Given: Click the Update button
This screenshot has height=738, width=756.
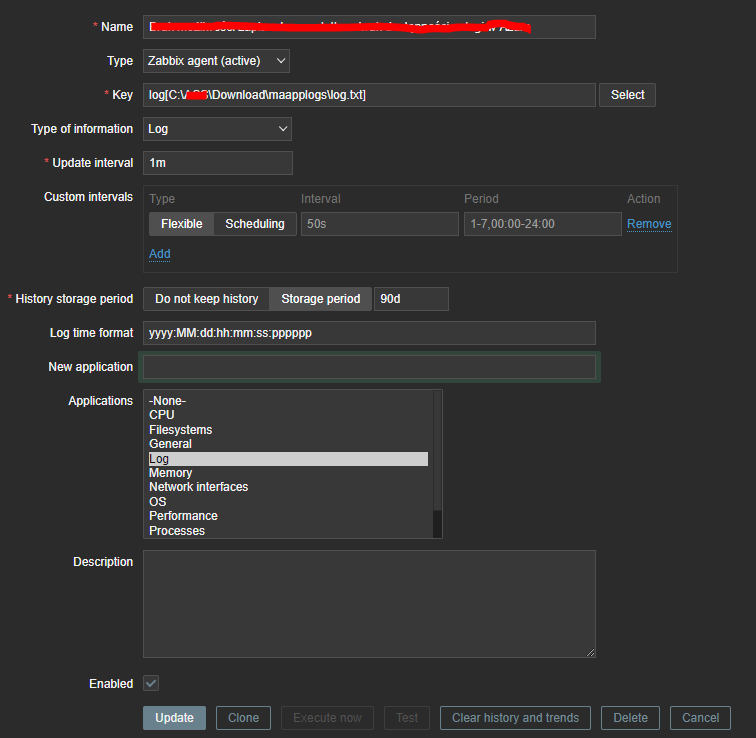Looking at the screenshot, I should coord(174,718).
